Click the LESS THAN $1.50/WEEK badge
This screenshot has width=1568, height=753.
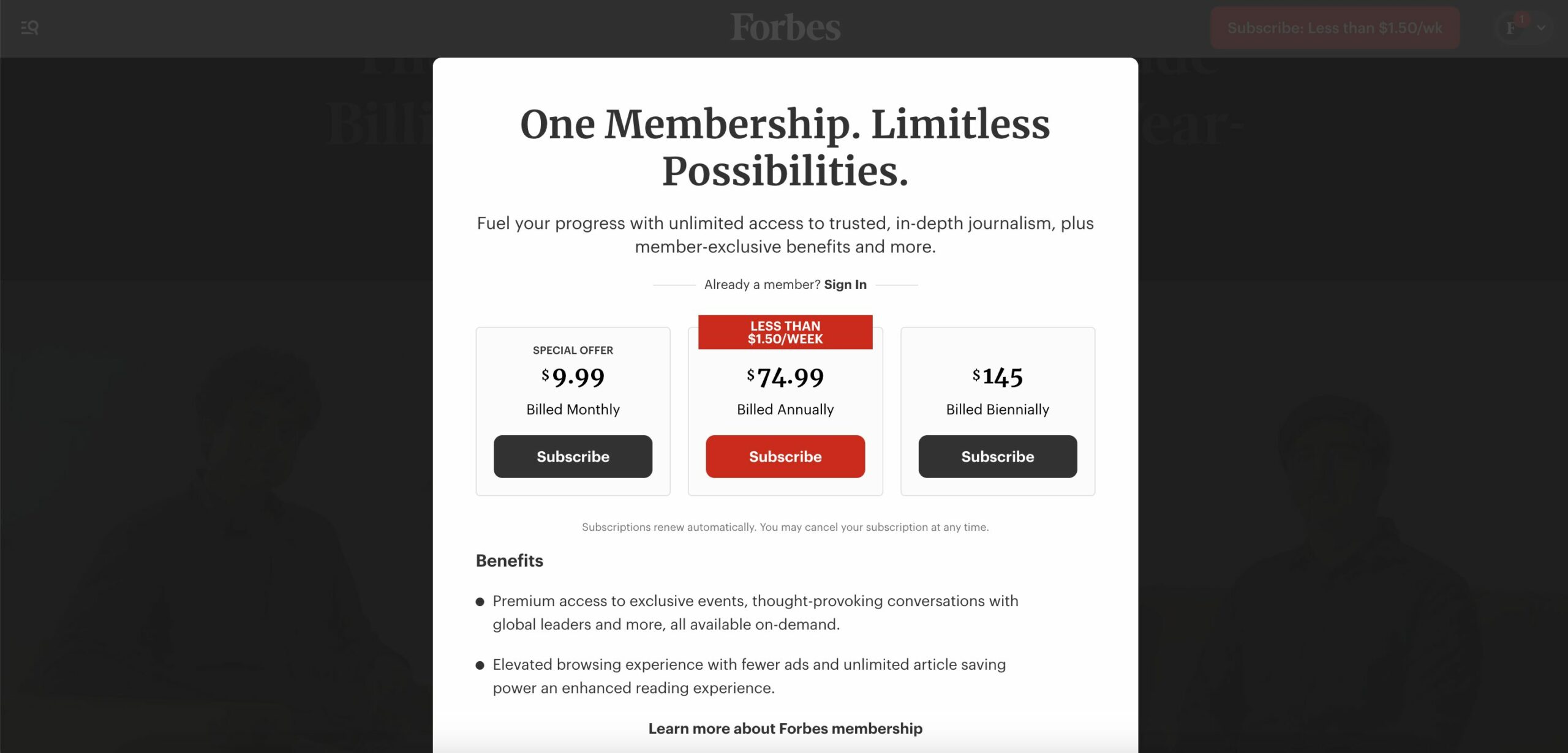tap(785, 332)
